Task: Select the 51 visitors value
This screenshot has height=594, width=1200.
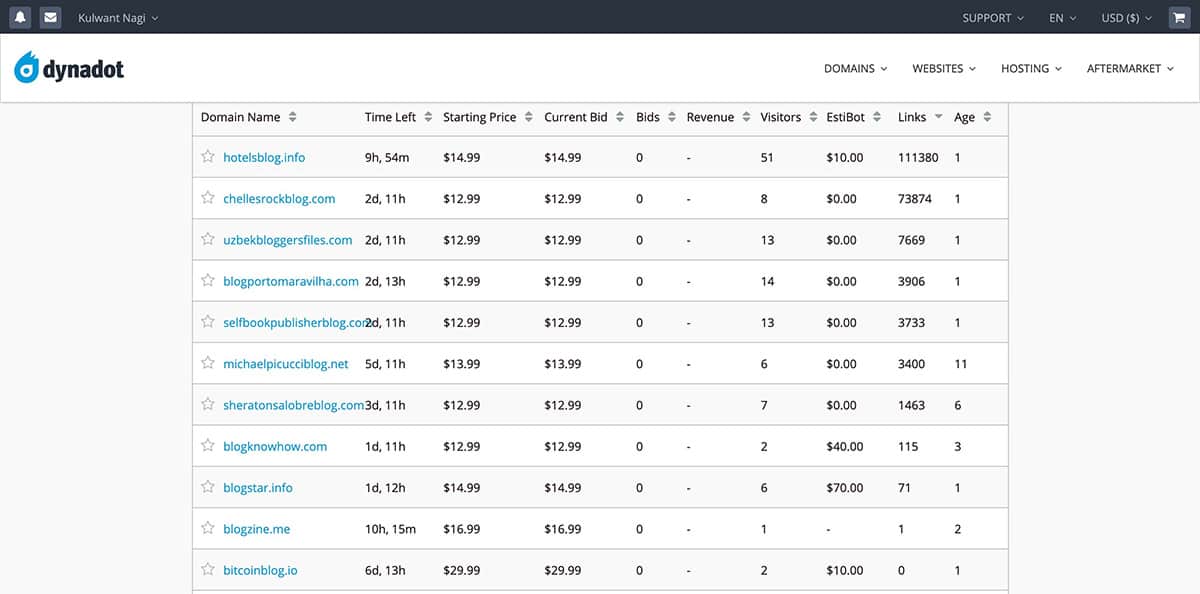Action: tap(767, 157)
